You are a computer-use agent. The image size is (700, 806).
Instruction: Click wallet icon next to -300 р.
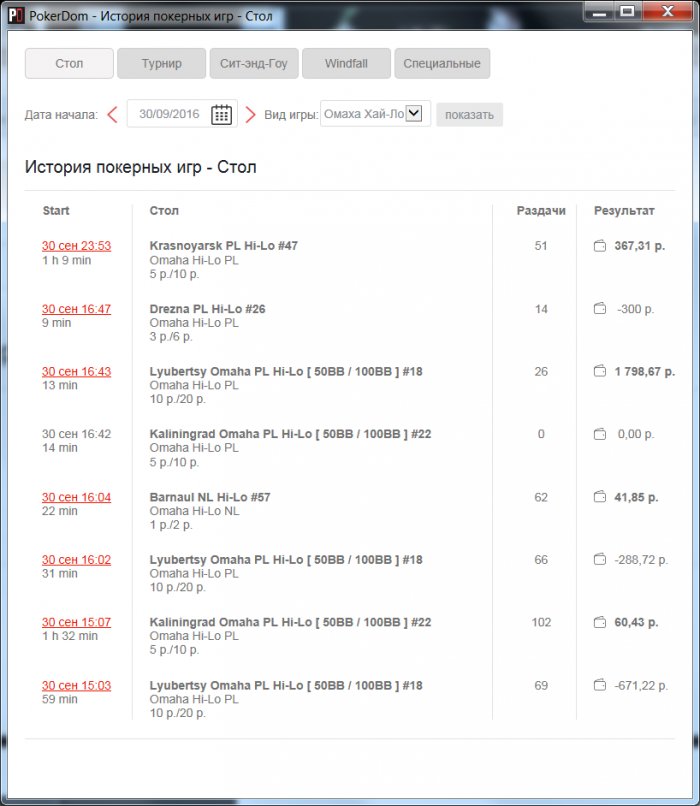[600, 308]
